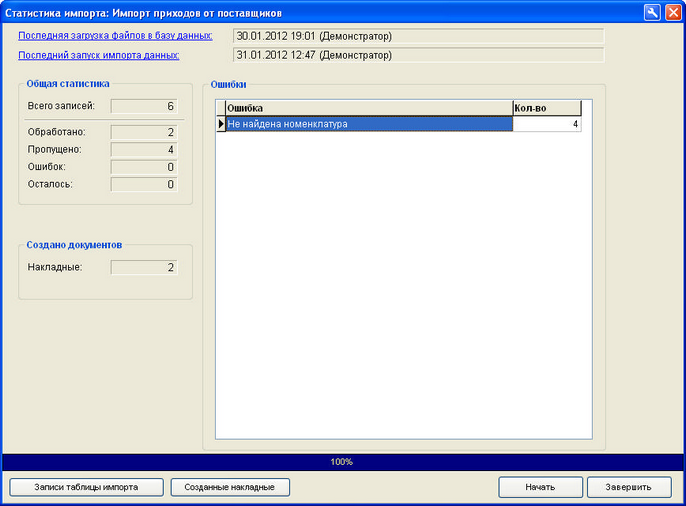Open link 'Последний запуск импорта данных'

coord(98,55)
